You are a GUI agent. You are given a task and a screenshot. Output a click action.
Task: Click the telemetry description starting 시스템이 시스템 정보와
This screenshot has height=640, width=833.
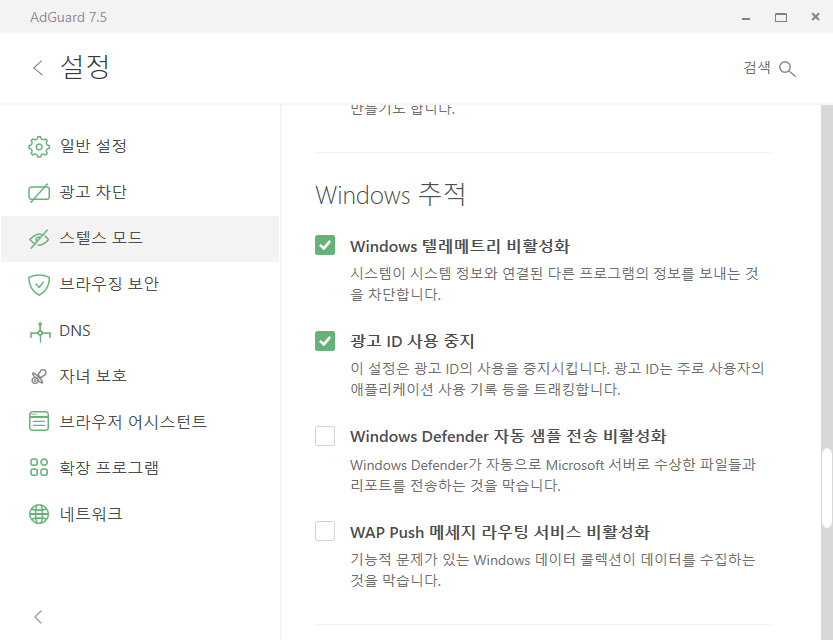(x=554, y=284)
